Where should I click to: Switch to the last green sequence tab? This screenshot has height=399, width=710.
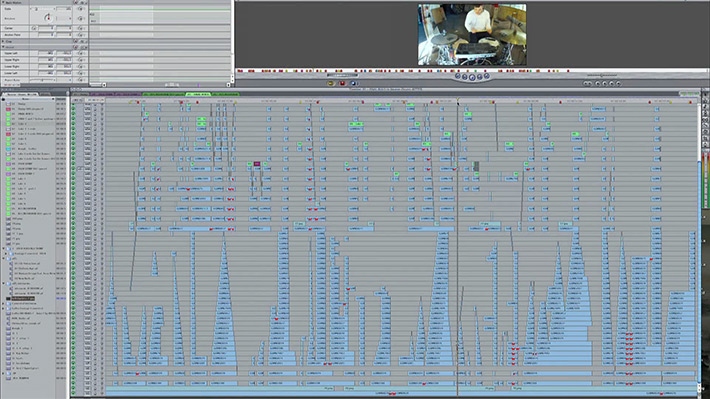coord(225,94)
